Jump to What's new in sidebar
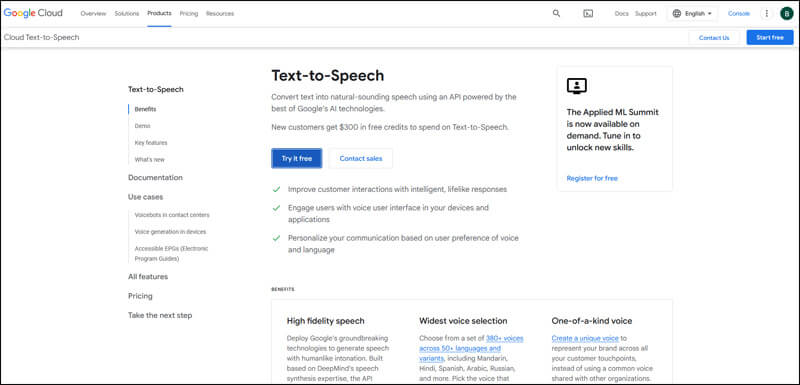This screenshot has height=385, width=800. pos(149,160)
